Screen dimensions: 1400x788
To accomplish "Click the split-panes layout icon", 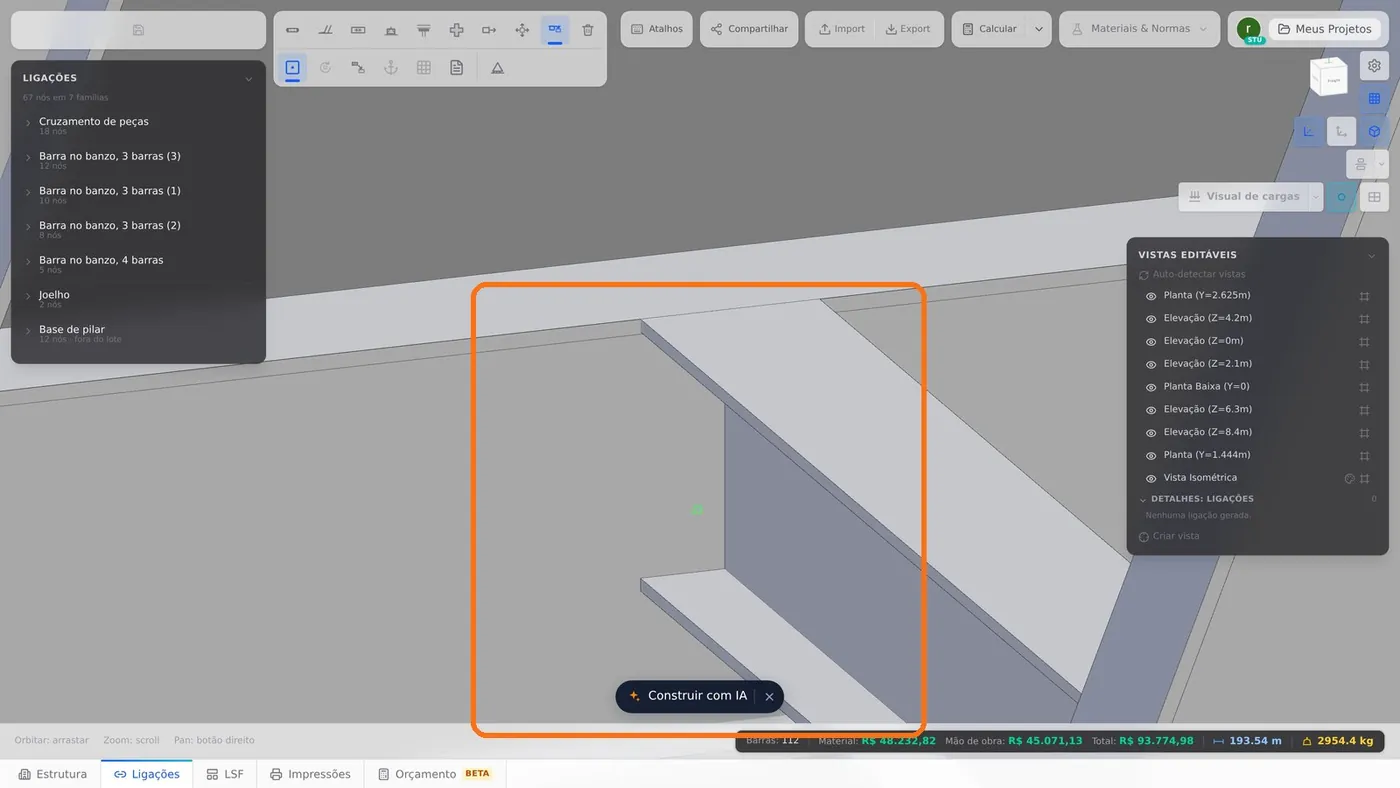I will (x=1374, y=197).
